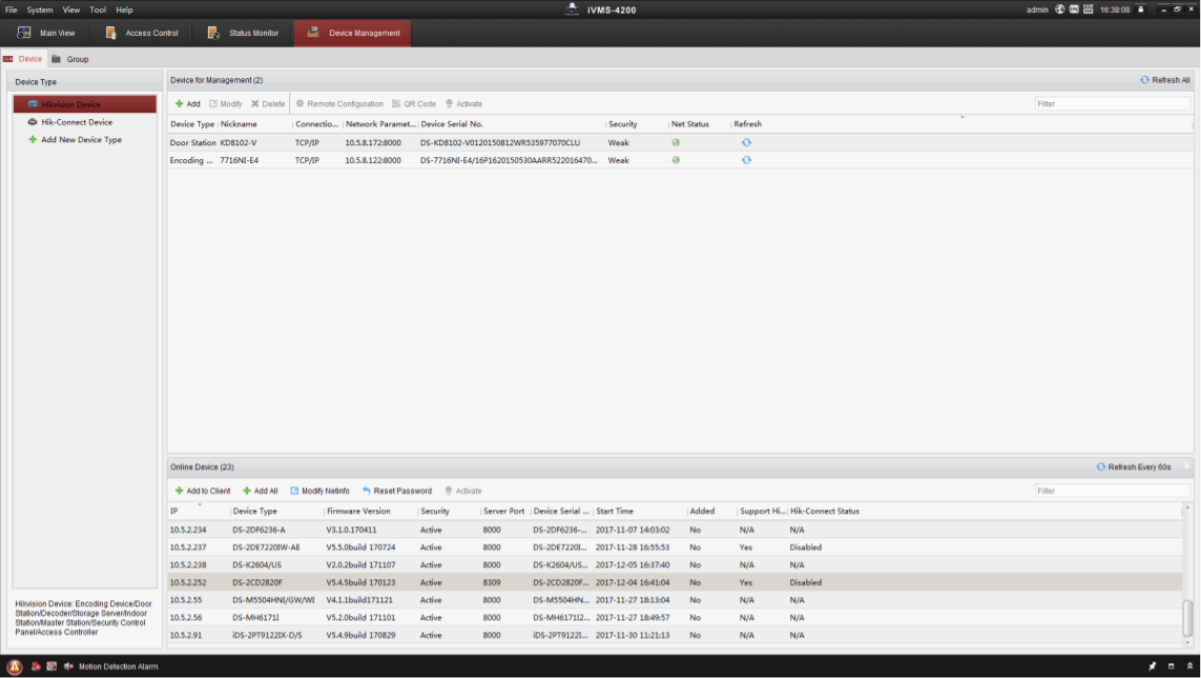The image size is (1201, 678).
Task: Click Activate in online device toolbar
Action: [463, 491]
